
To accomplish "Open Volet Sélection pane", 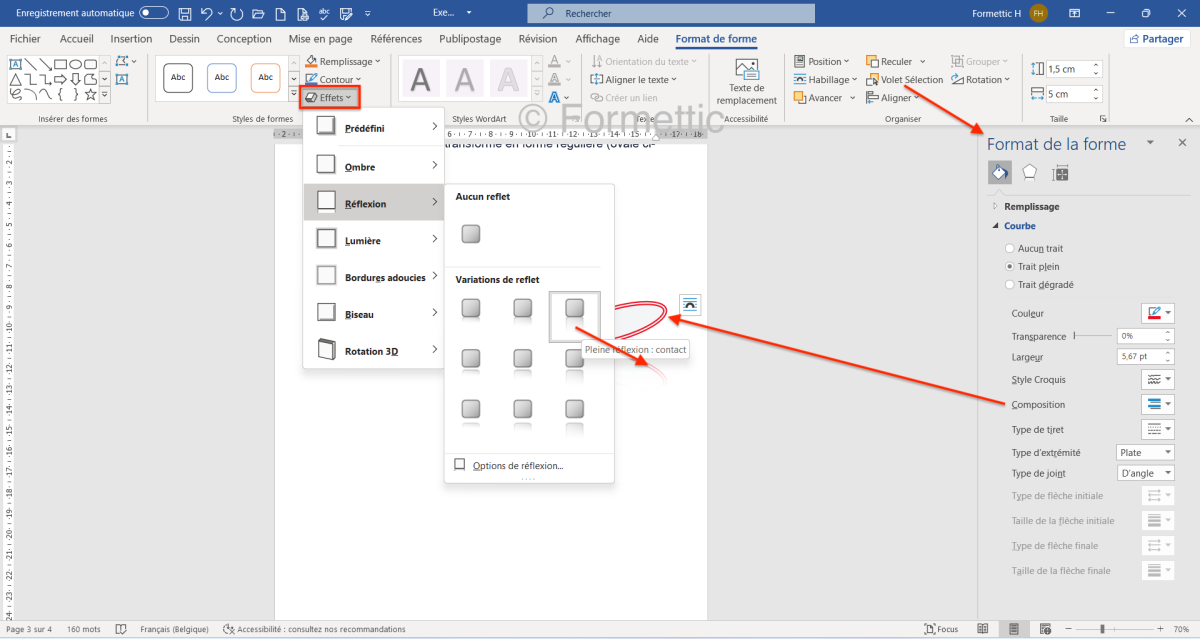I will pyautogui.click(x=904, y=79).
